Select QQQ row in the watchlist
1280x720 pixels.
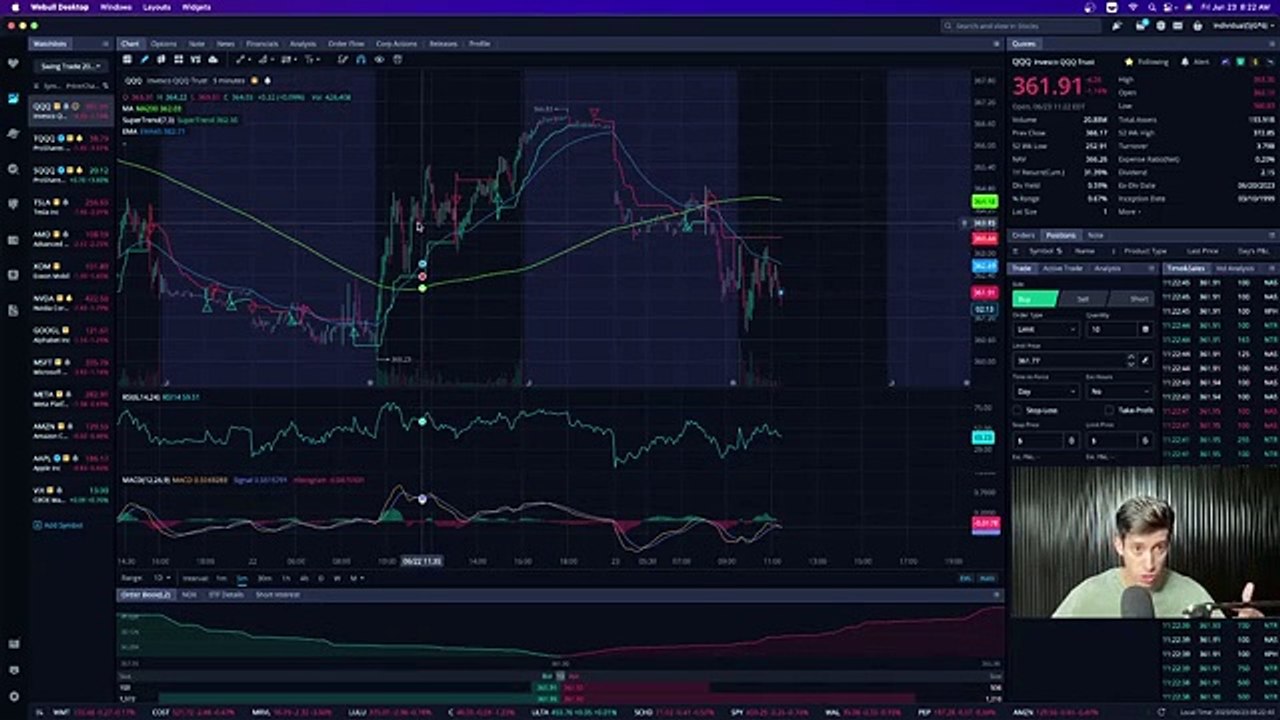point(72,109)
